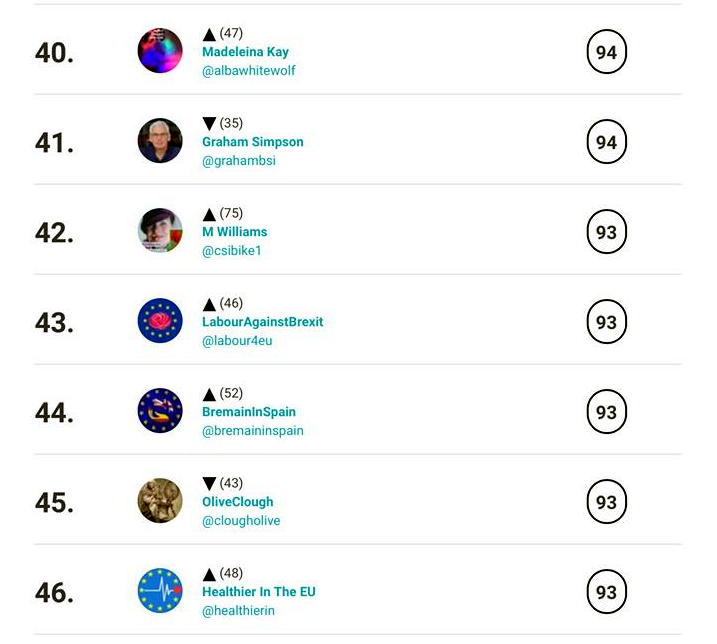The height and width of the screenshot is (644, 717).
Task: Open the OliveClough avatar image
Action: coord(160,501)
